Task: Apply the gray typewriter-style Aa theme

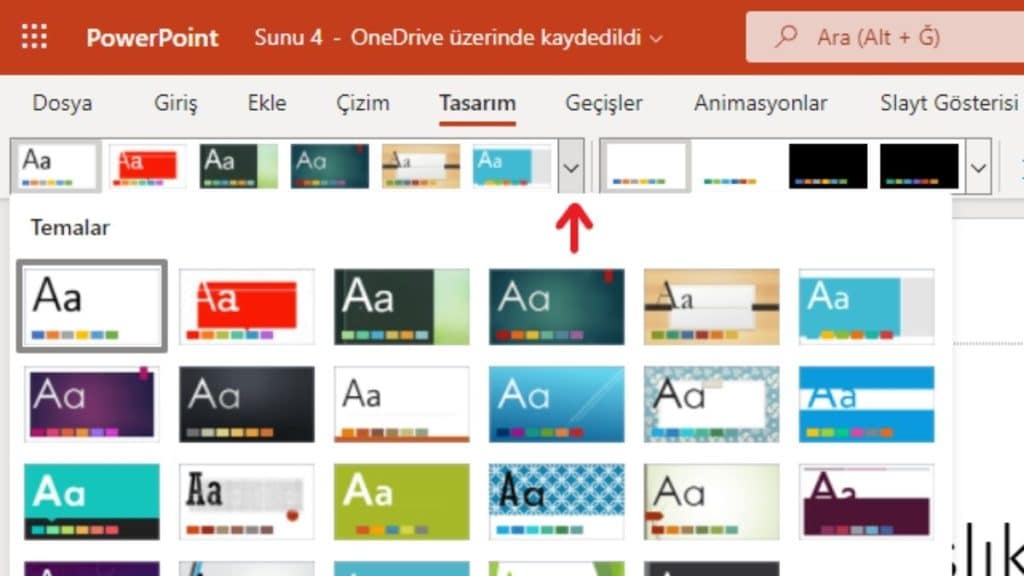Action: click(247, 502)
